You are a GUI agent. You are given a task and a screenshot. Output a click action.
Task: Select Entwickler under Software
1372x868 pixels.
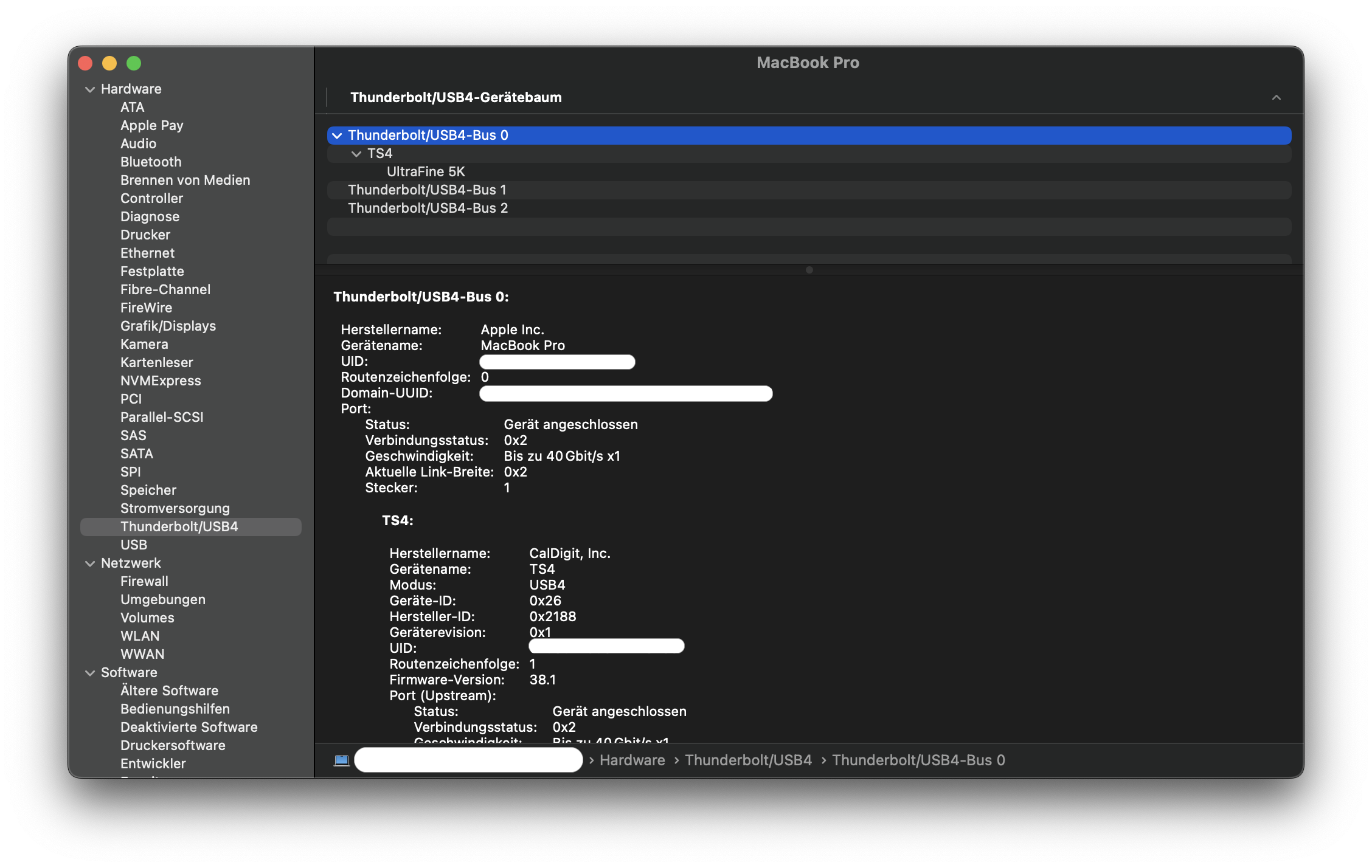point(153,763)
